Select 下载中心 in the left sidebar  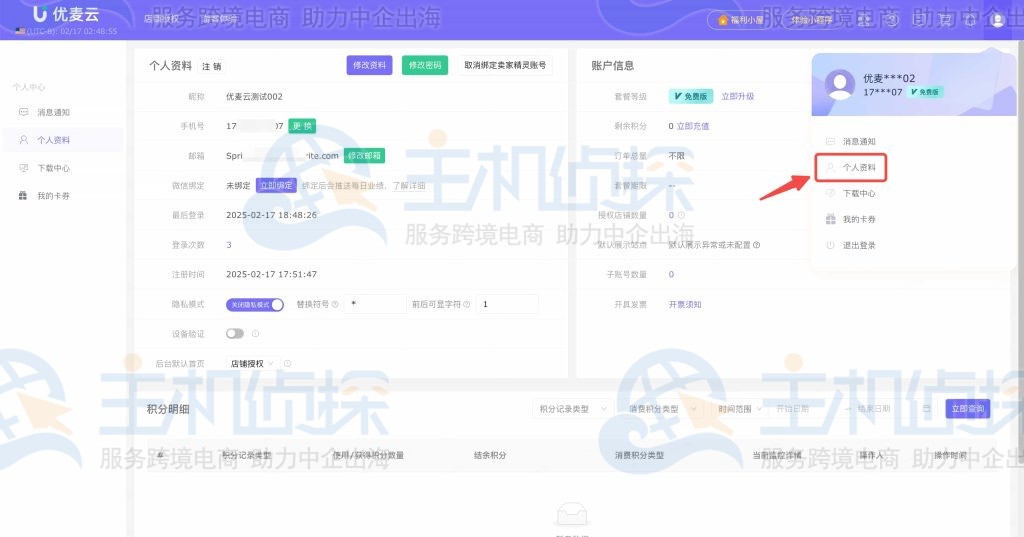[62, 168]
